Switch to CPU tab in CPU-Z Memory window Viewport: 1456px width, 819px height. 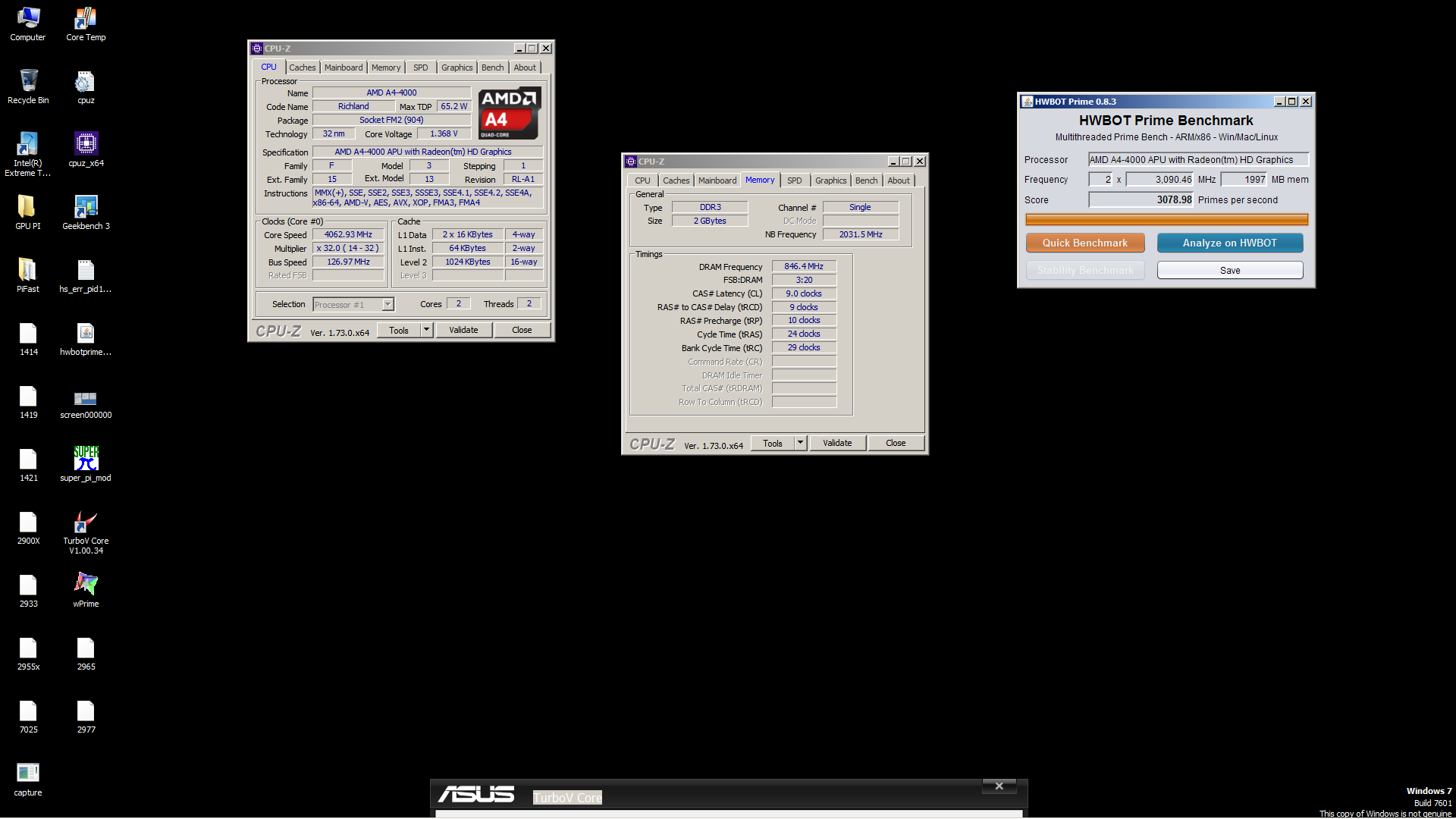click(642, 180)
